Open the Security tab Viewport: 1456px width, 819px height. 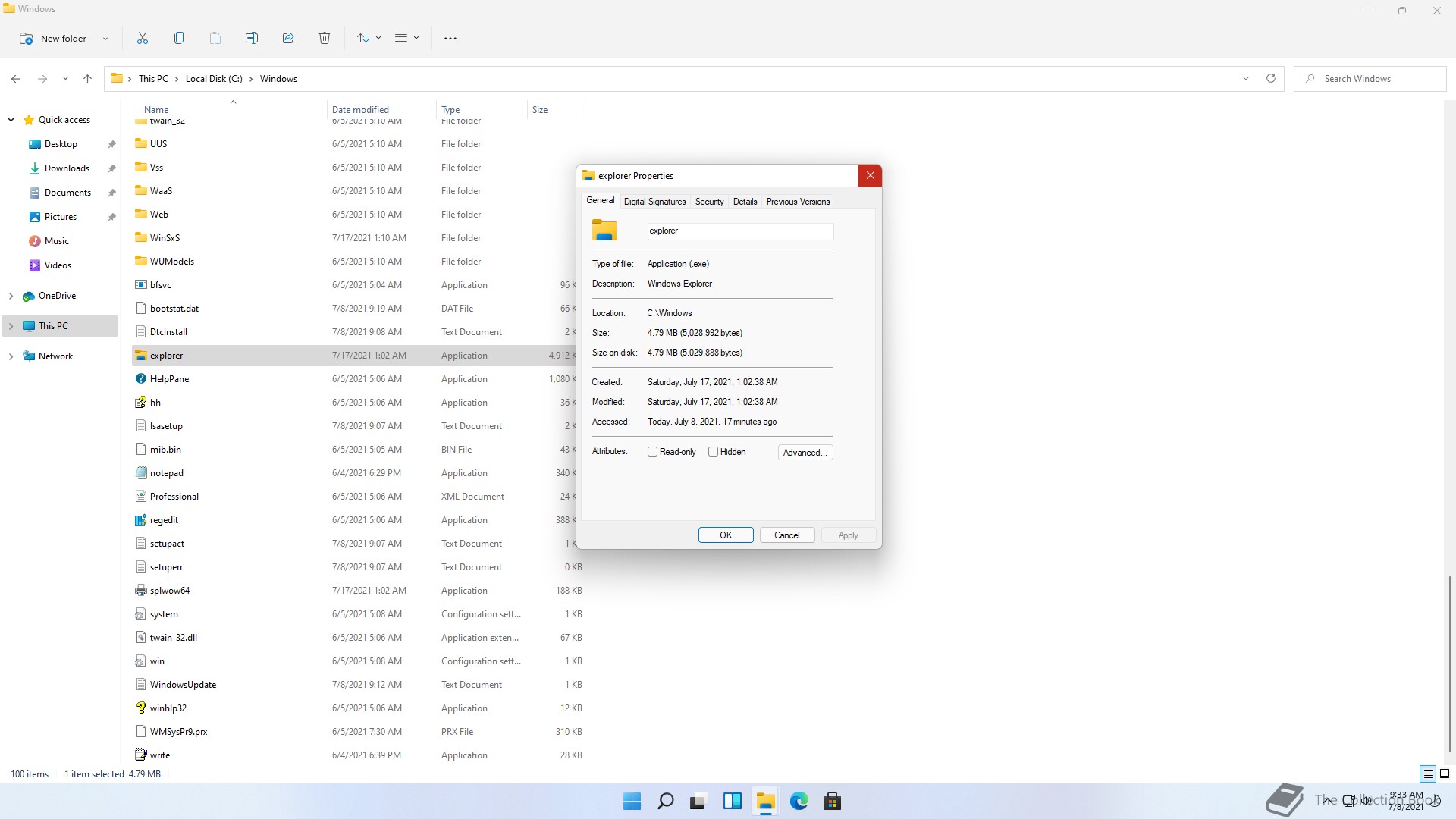point(709,202)
